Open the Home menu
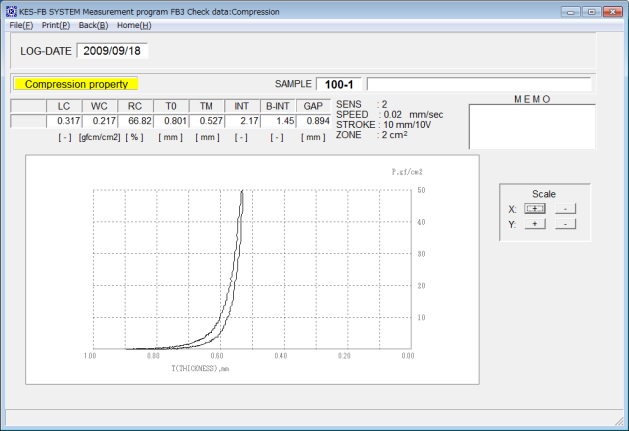629x431 pixels. 134,25
